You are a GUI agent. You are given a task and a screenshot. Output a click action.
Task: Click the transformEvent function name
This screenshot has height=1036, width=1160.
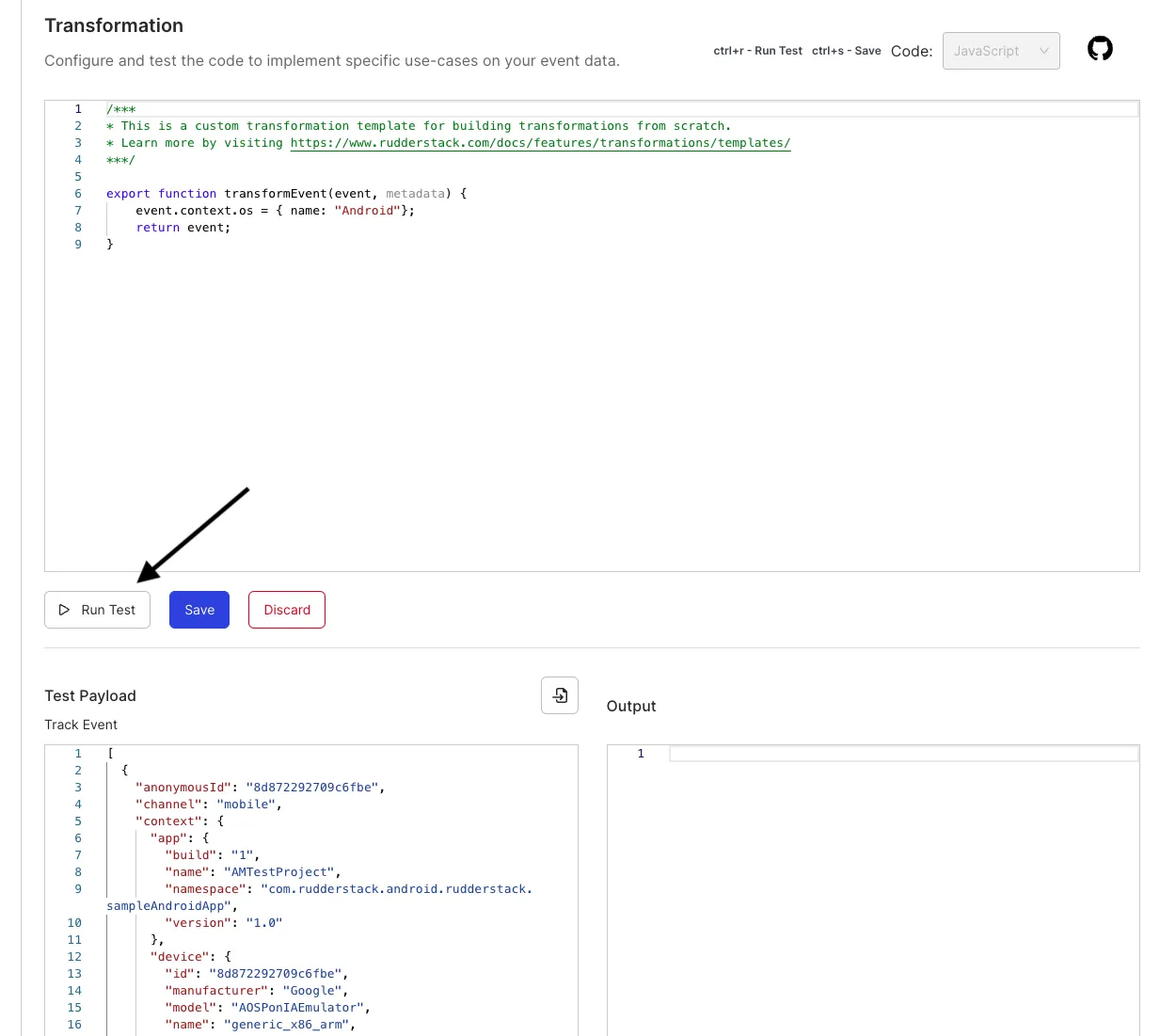pyautogui.click(x=276, y=194)
